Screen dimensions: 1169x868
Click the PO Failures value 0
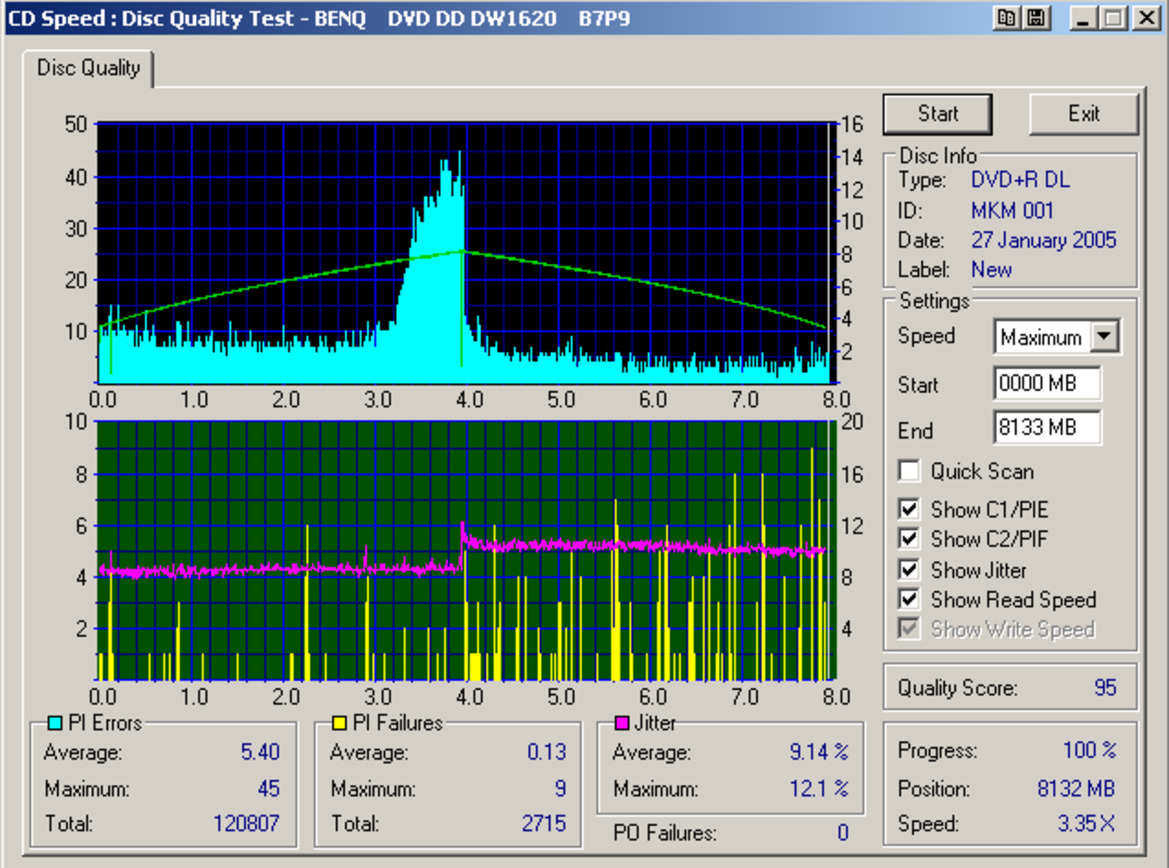[x=842, y=832]
